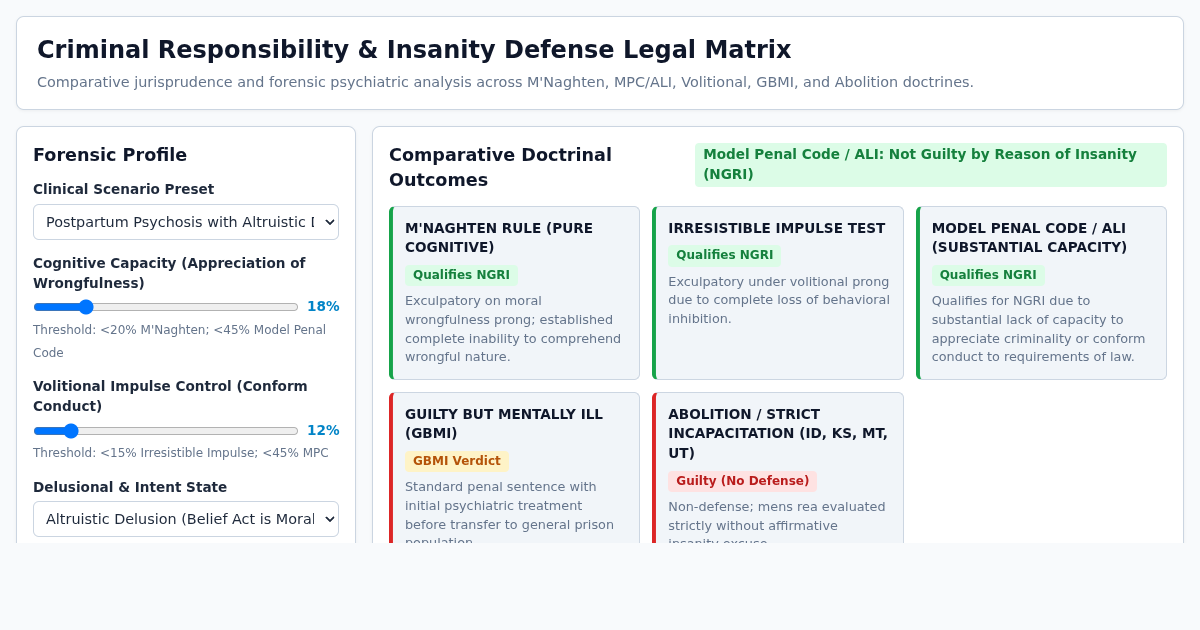Click the Model Penal Code substantial capacity description
1200x630 pixels.
[1039, 329]
